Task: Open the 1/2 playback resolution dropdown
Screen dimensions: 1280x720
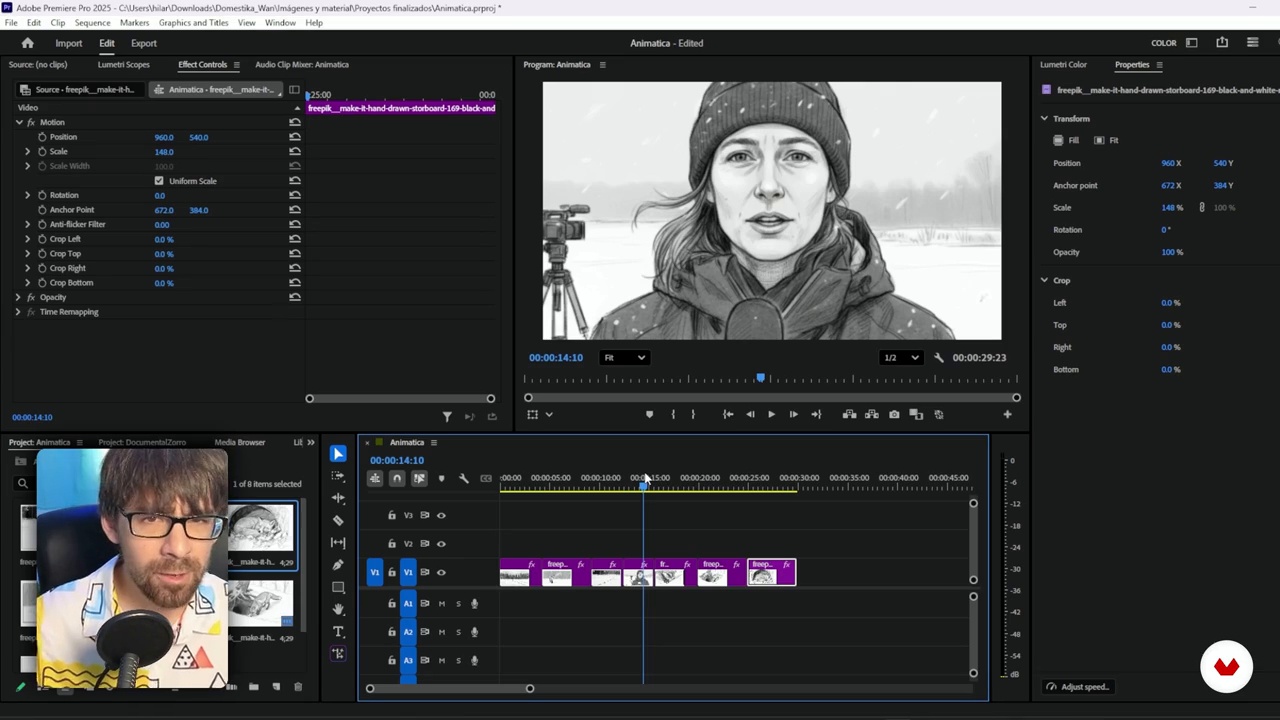Action: point(901,357)
